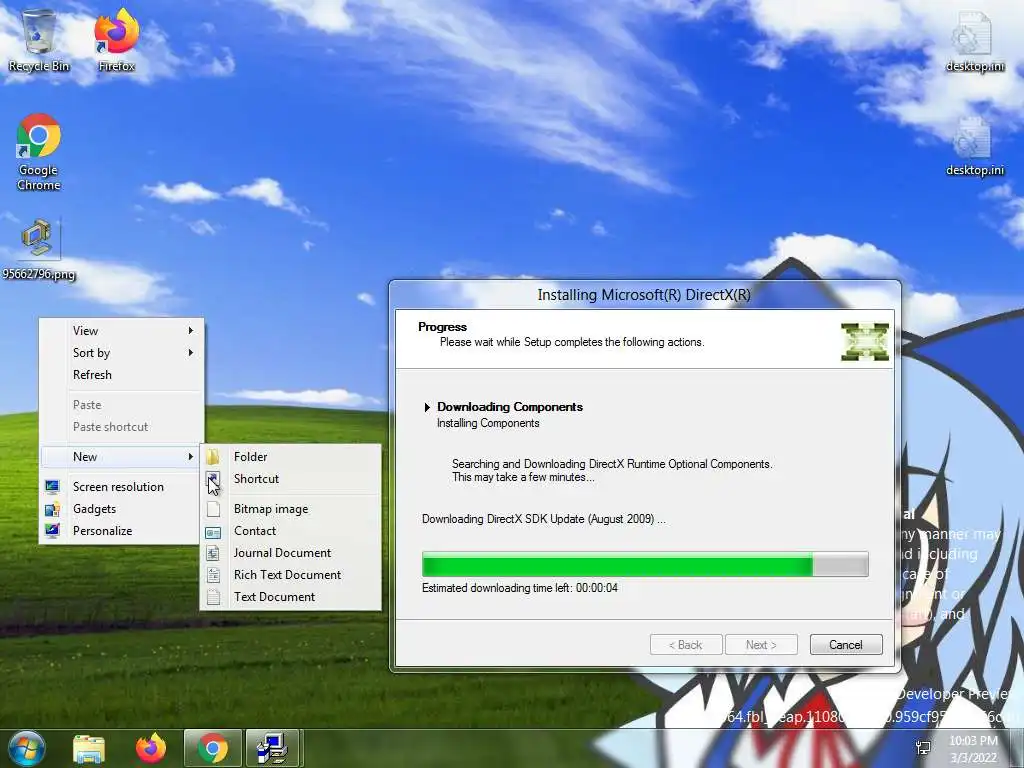Click the disabled < Back button
The width and height of the screenshot is (1024, 768).
[x=686, y=645]
